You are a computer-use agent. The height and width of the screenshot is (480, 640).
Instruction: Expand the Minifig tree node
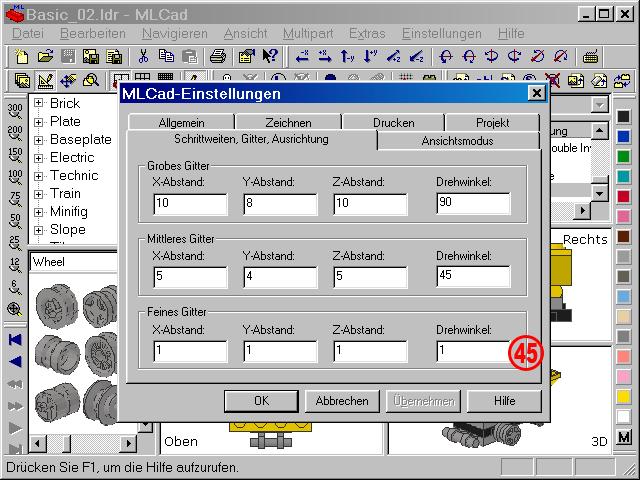click(x=38, y=212)
